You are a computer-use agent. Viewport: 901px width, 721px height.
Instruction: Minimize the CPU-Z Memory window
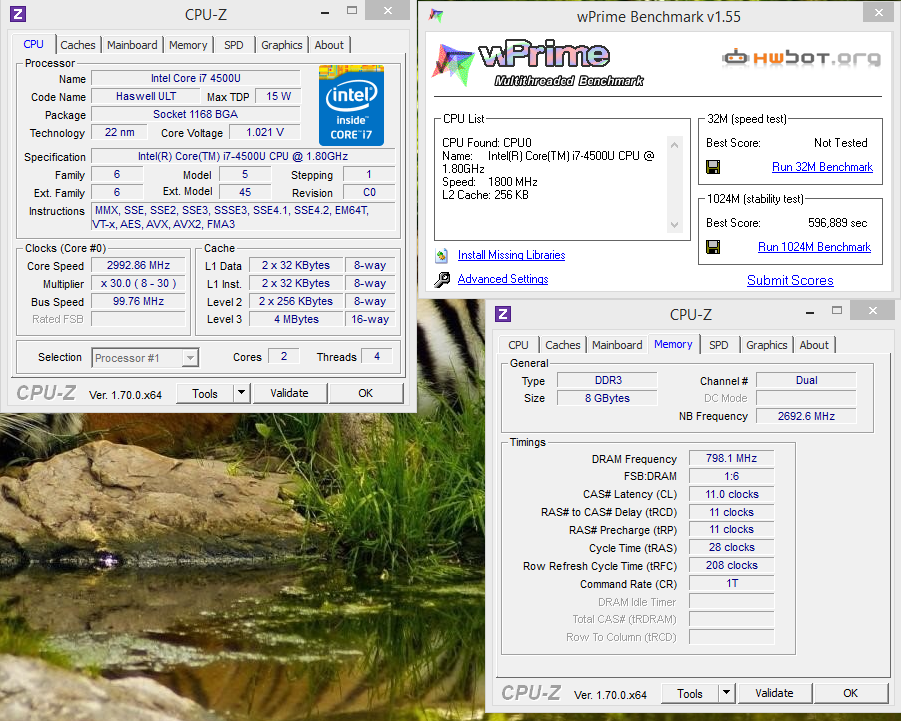coord(810,313)
